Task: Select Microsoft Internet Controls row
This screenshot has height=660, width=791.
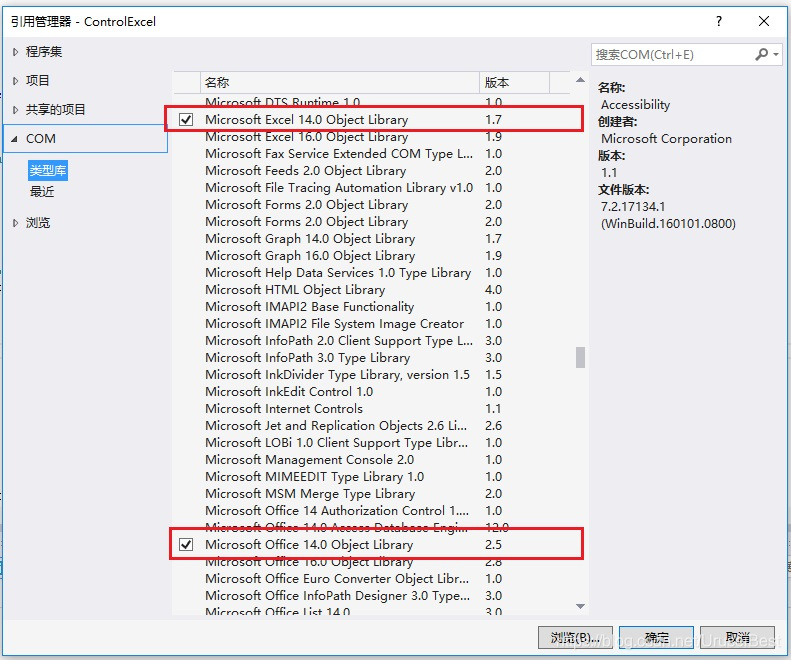Action: coord(373,409)
